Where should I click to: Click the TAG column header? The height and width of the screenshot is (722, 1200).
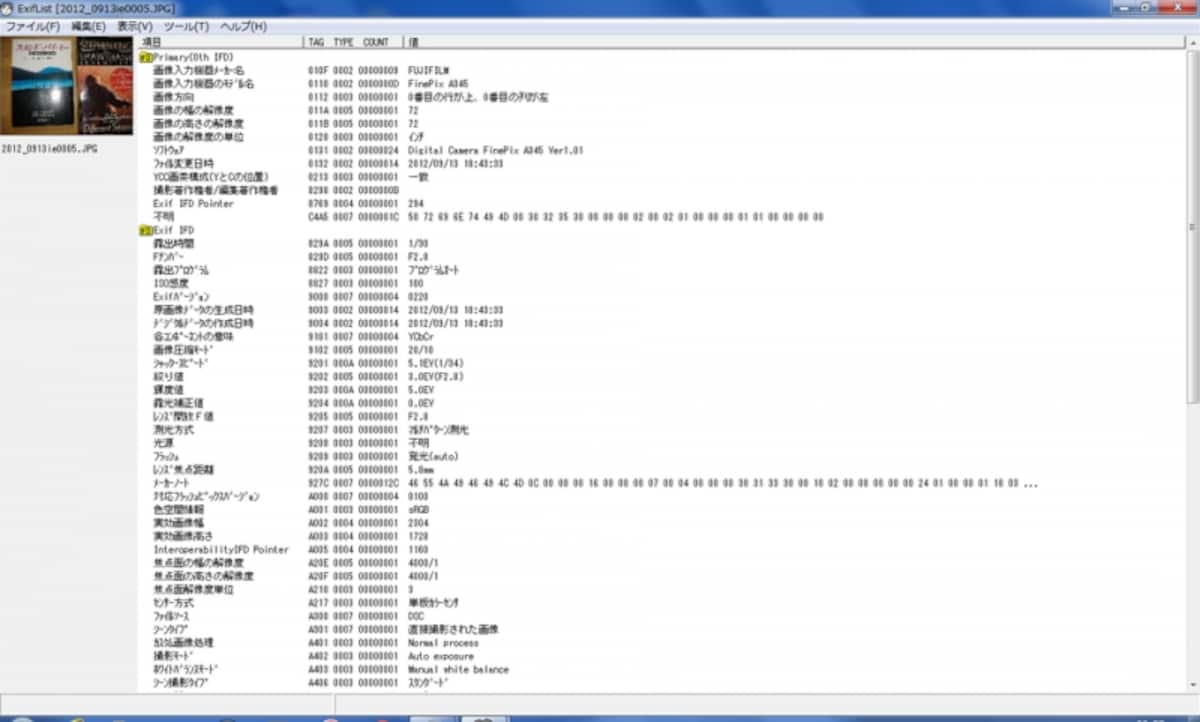tap(316, 42)
